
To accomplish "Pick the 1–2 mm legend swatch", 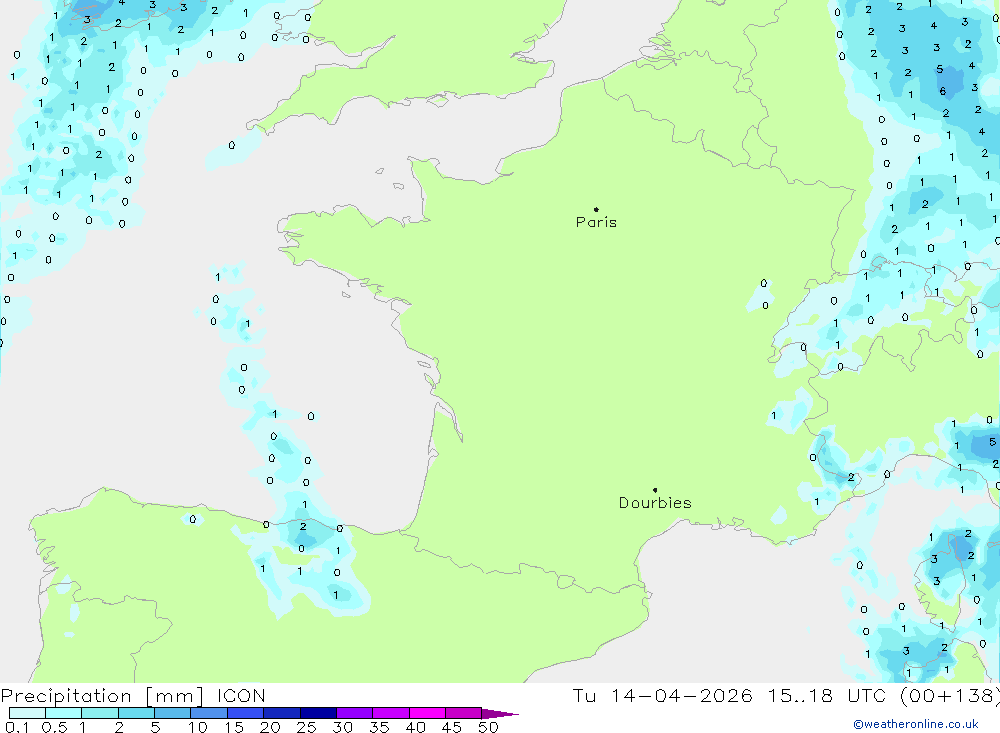I will coord(100,713).
